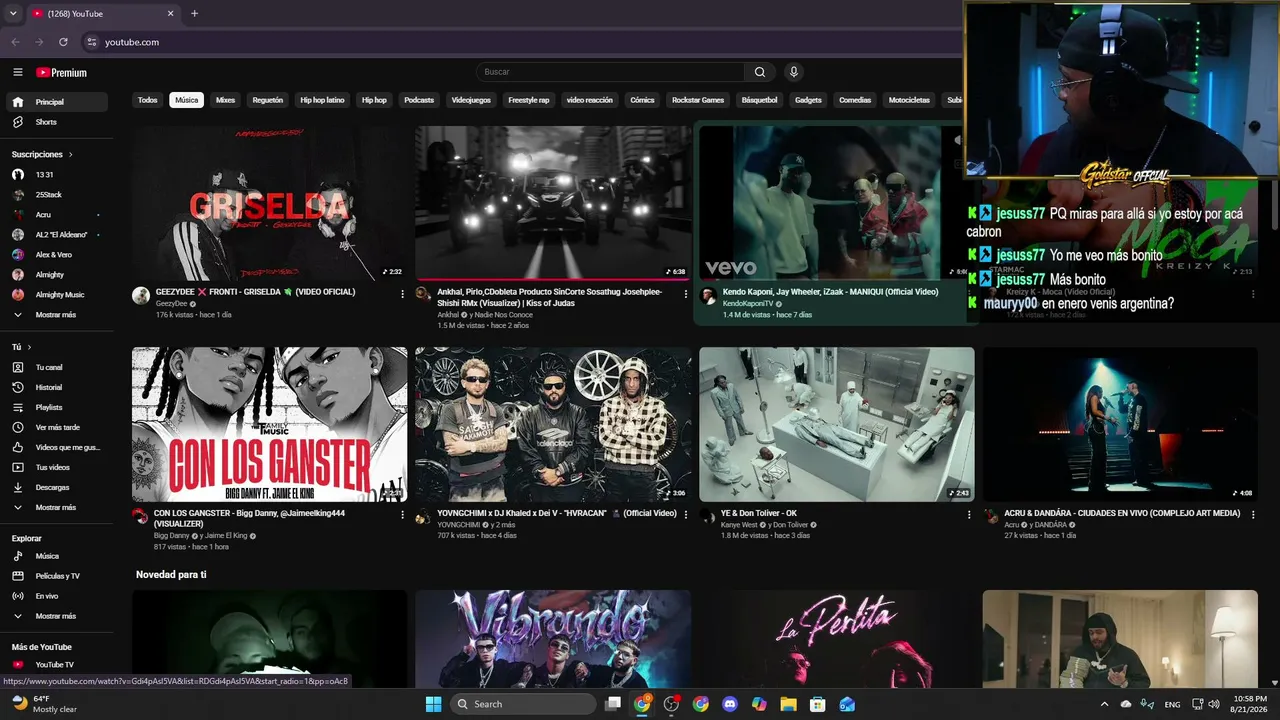Open Discord from the taskbar
Viewport: 1280px width, 720px height.
click(x=730, y=704)
